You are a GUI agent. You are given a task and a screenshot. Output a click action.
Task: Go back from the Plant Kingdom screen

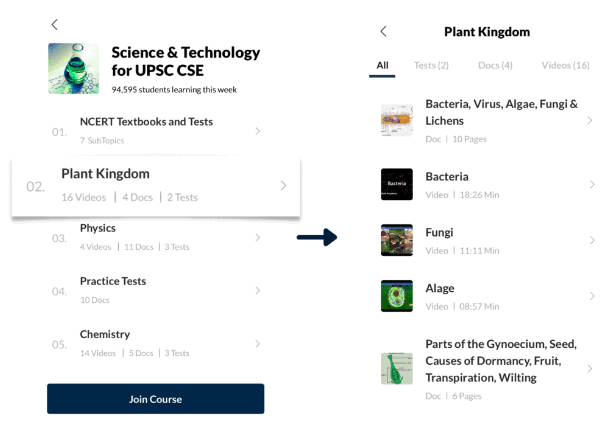click(384, 31)
